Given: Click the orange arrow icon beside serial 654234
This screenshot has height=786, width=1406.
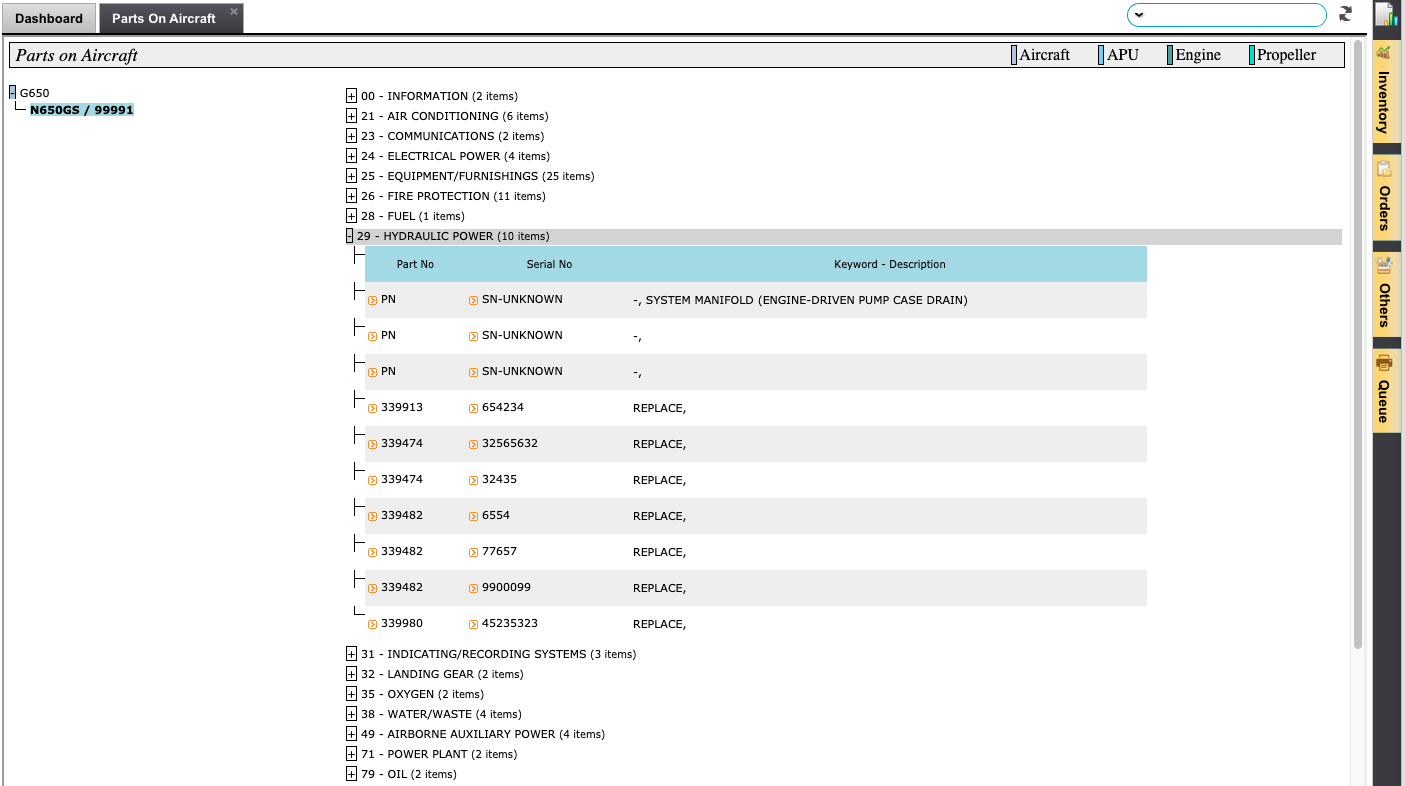Looking at the screenshot, I should point(472,408).
